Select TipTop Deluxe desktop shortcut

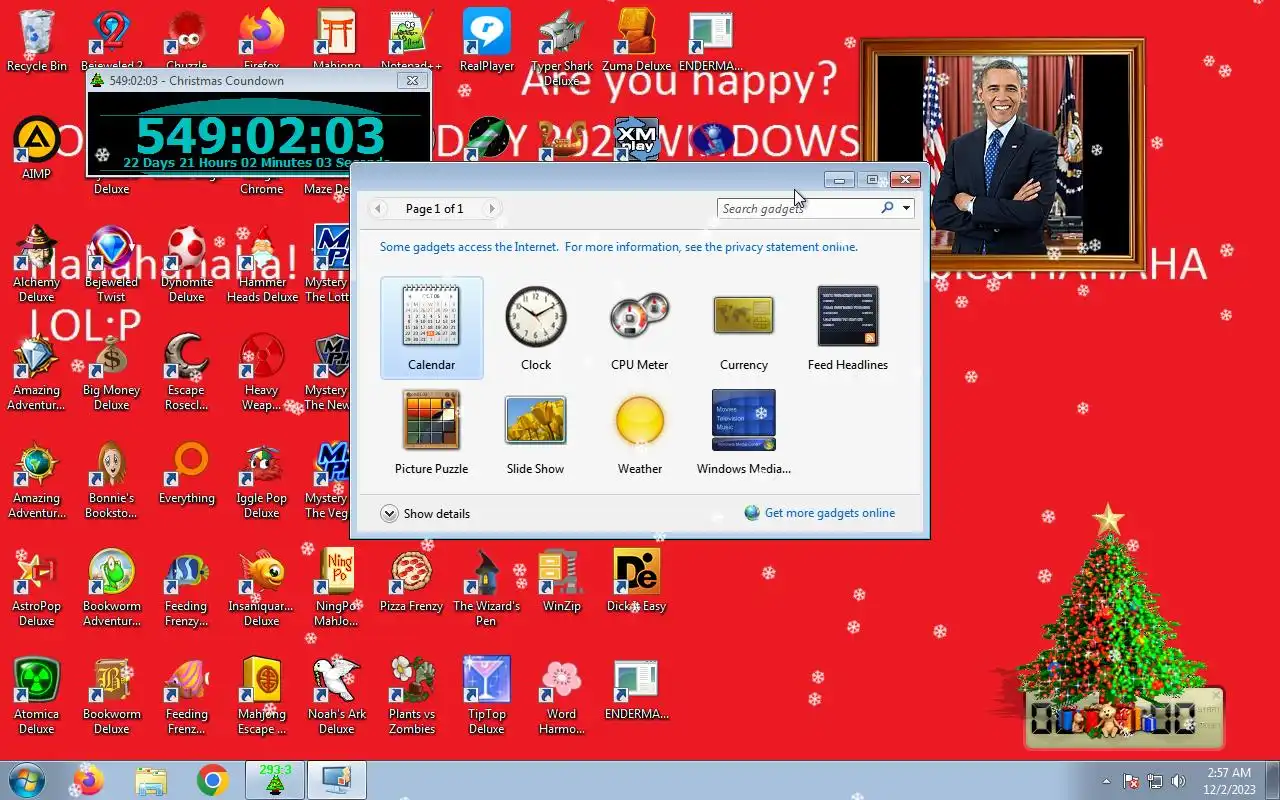click(487, 695)
